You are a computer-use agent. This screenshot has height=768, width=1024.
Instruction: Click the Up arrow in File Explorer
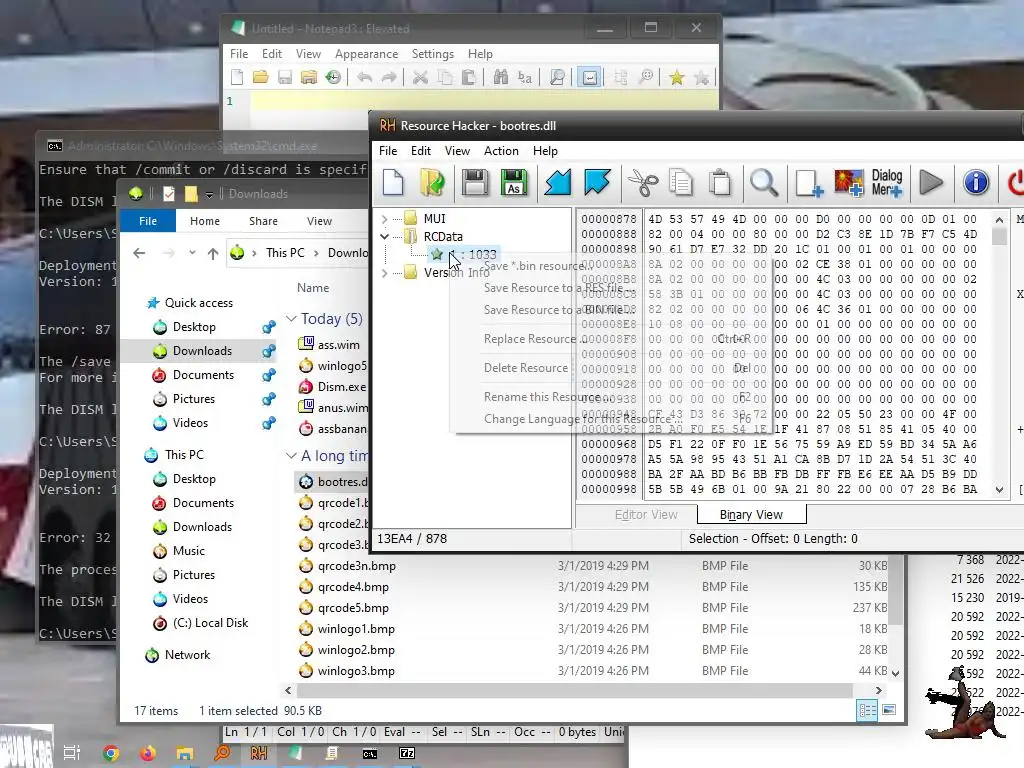213,253
